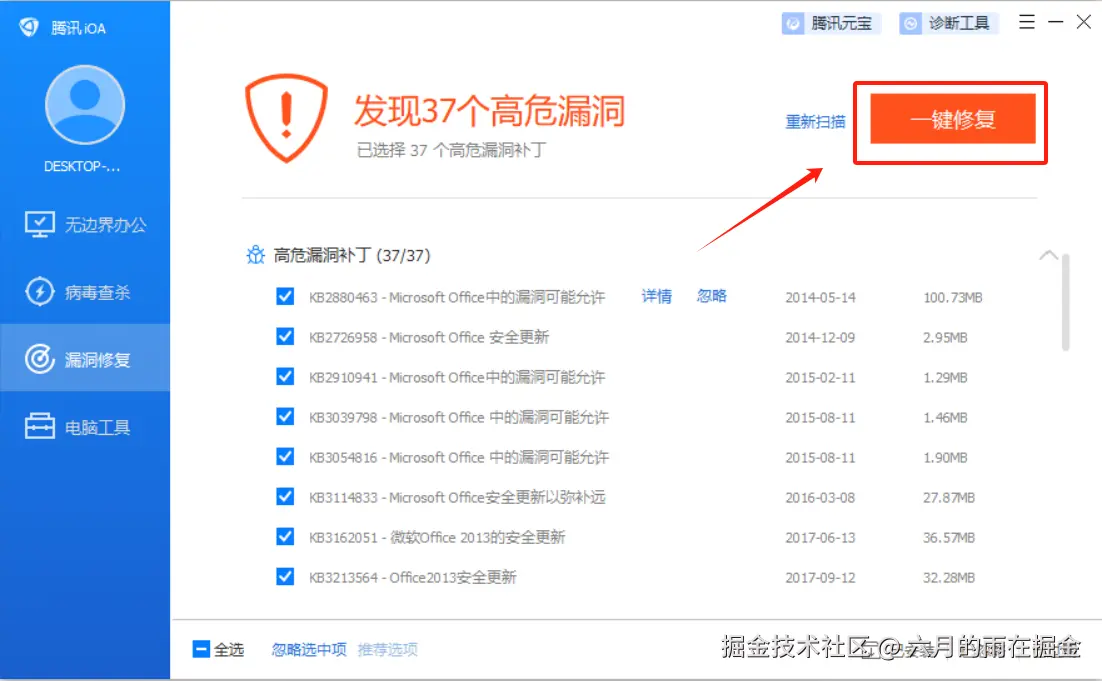
Task: Open the user avatar profile picture
Action: (x=85, y=105)
